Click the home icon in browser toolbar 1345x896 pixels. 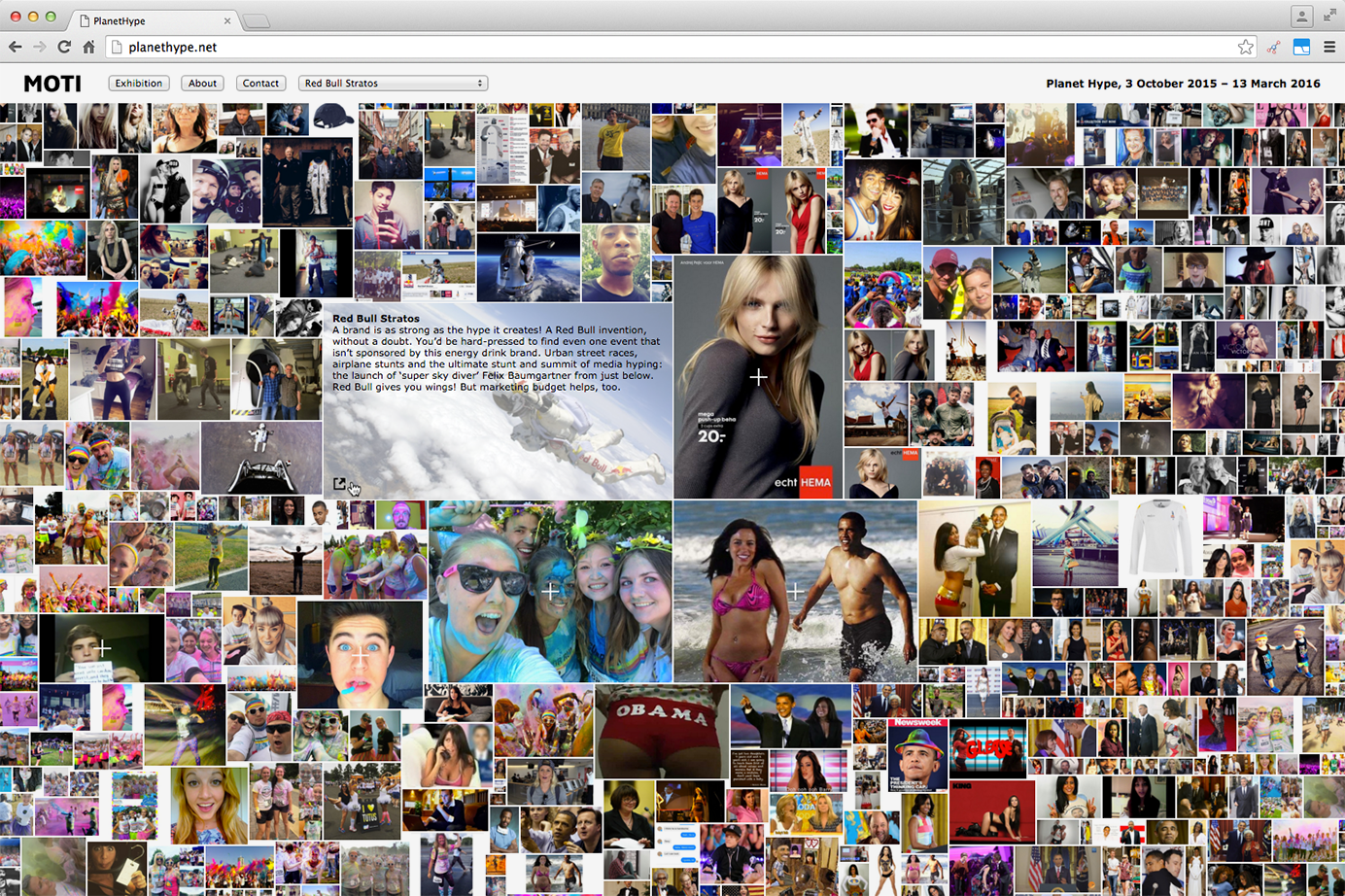(x=88, y=47)
